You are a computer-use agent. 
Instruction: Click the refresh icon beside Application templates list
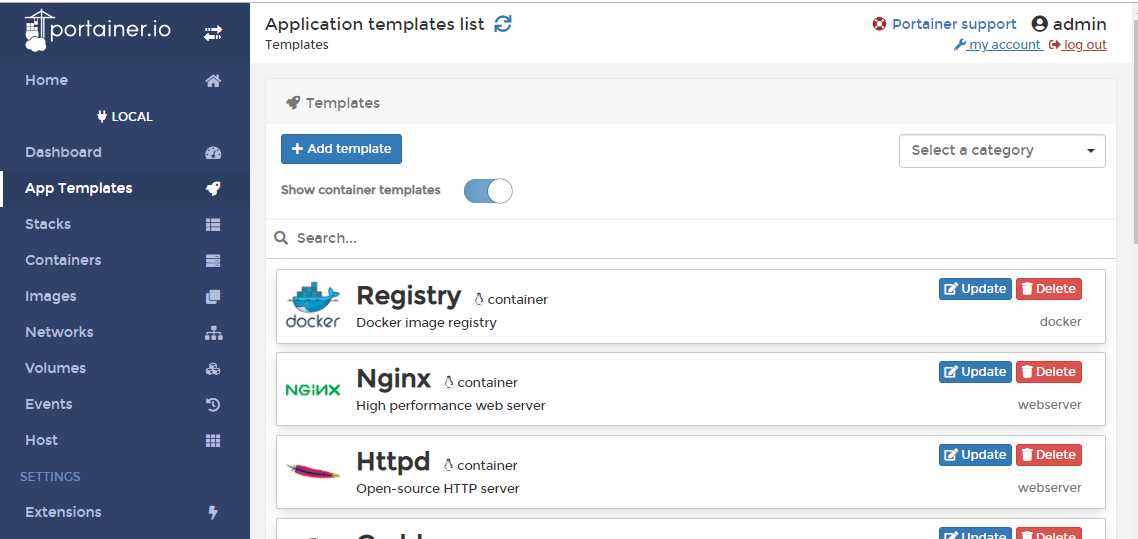point(503,24)
